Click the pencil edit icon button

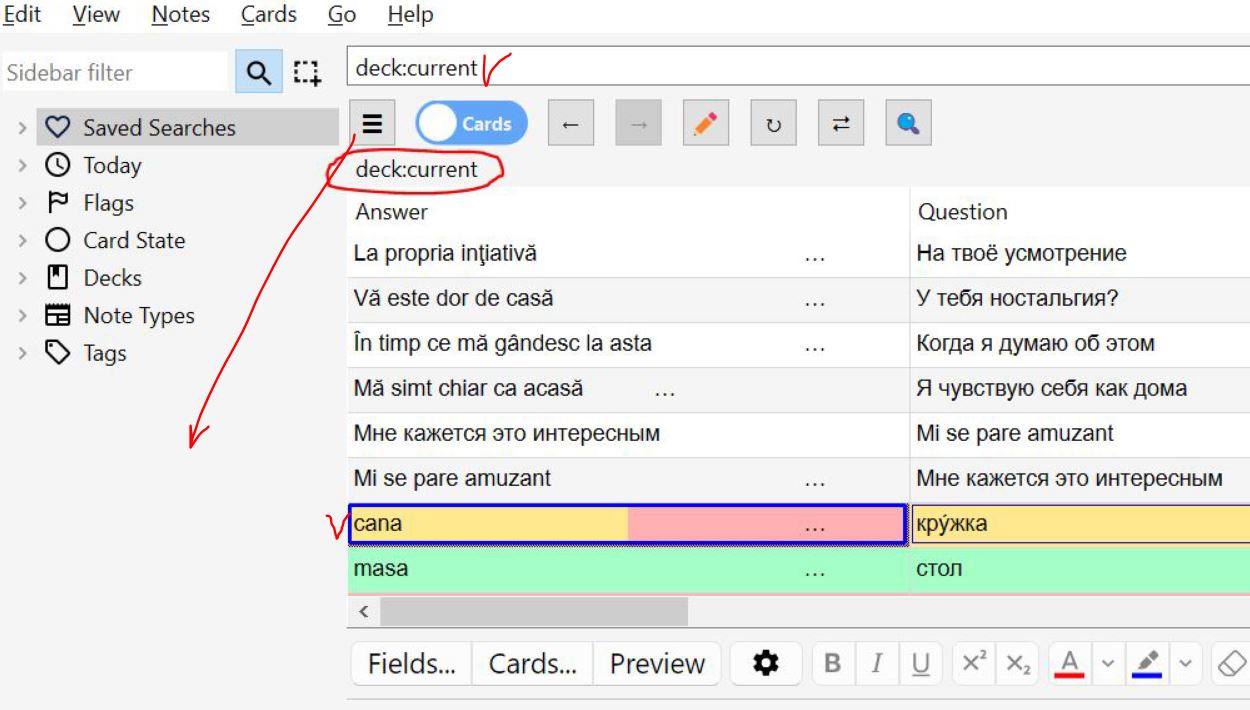point(706,124)
